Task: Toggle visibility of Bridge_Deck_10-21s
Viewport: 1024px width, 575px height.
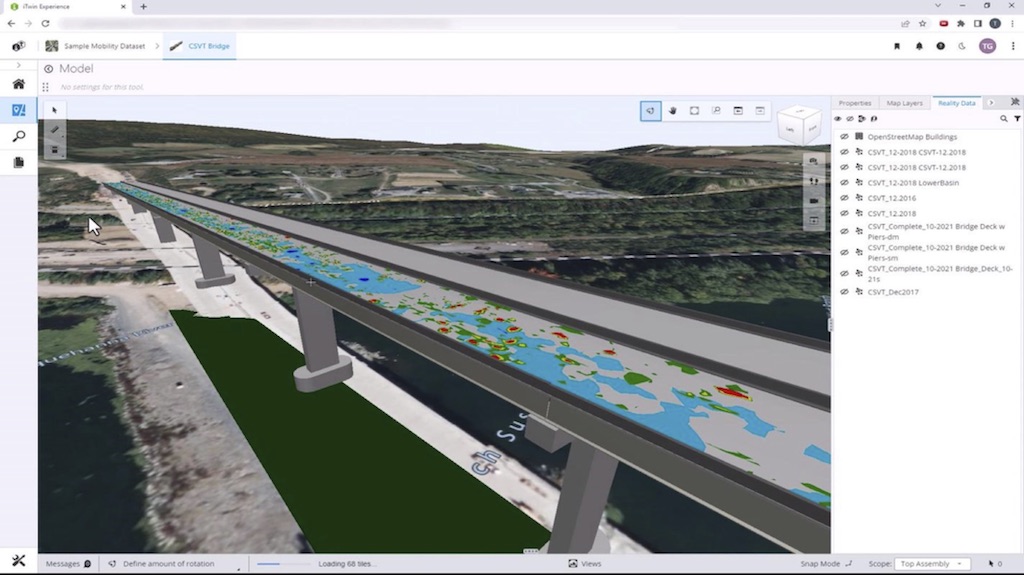Action: click(x=844, y=273)
